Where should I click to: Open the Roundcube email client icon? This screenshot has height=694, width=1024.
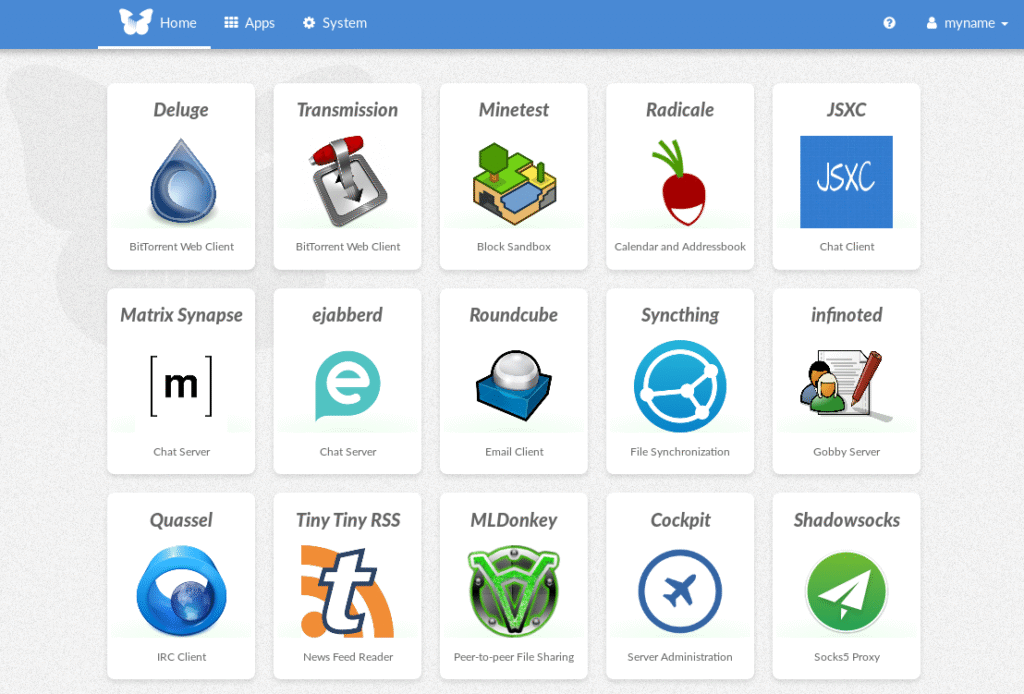(x=514, y=386)
